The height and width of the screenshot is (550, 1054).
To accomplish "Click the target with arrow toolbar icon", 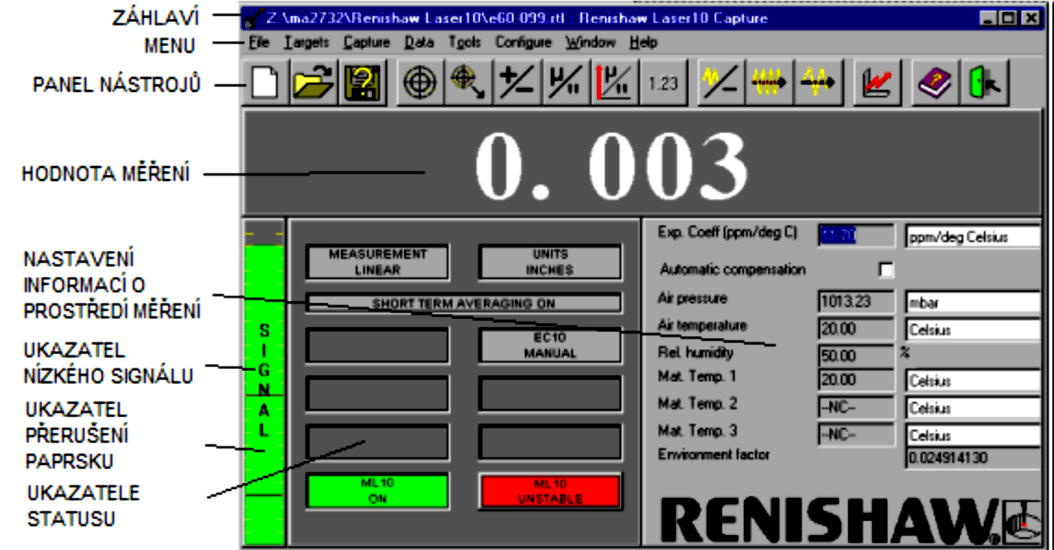I will [x=469, y=83].
